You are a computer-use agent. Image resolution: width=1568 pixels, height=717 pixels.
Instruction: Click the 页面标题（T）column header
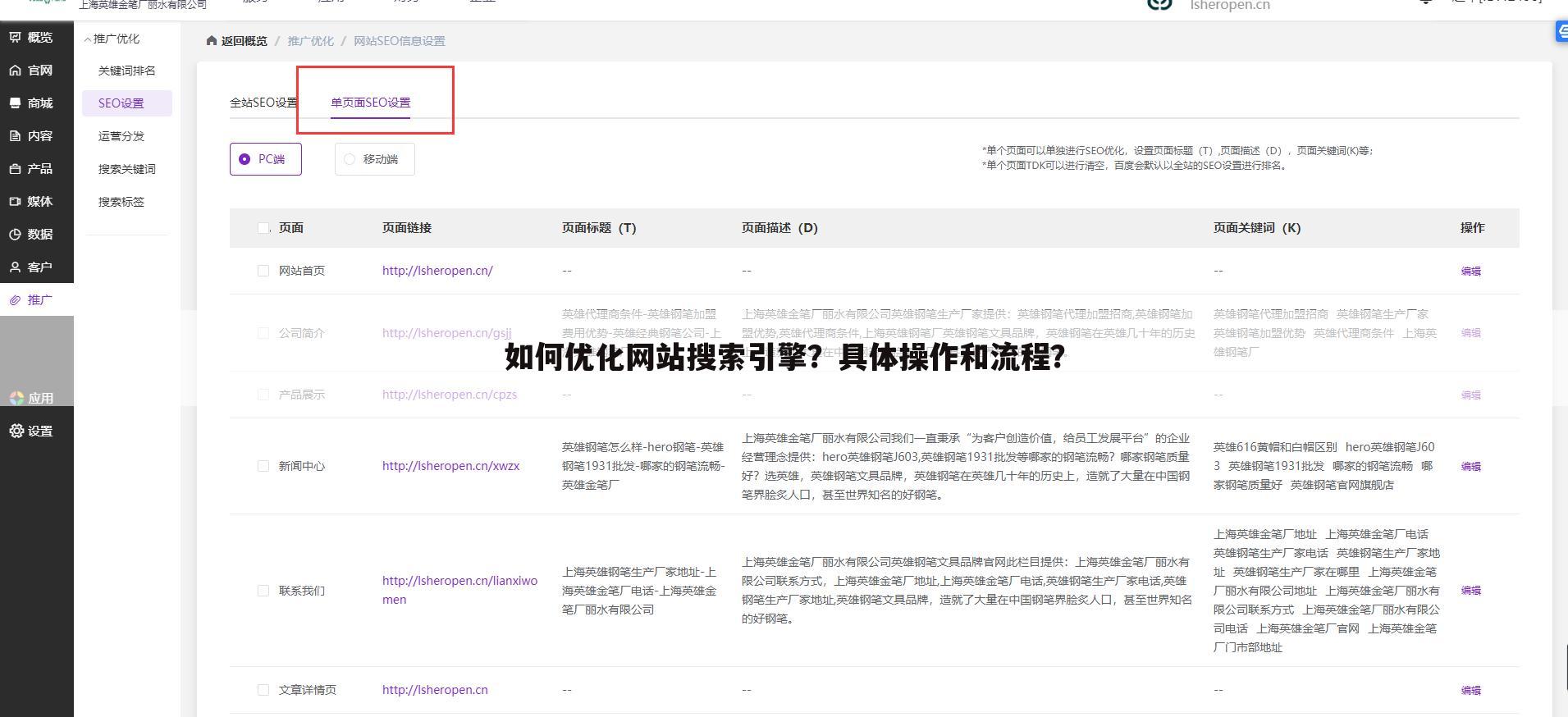(x=599, y=228)
